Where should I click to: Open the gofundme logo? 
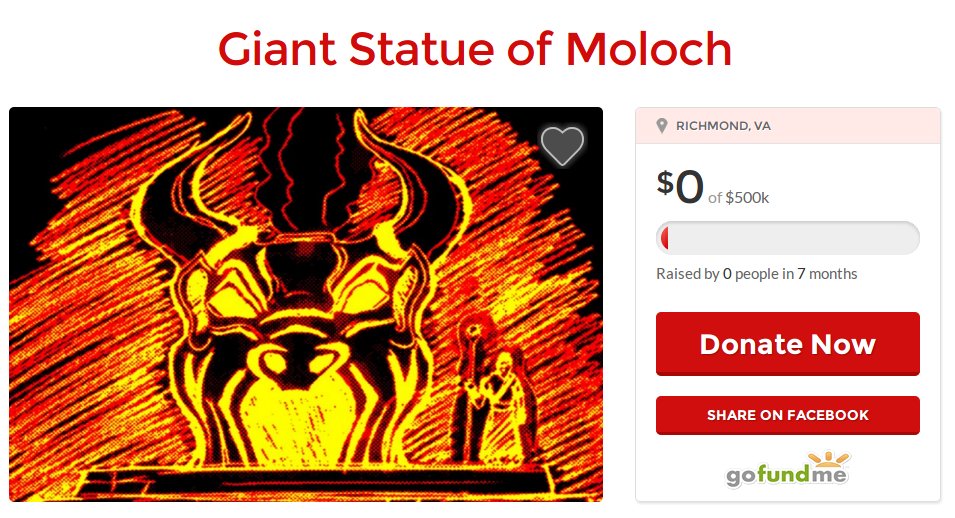point(788,469)
